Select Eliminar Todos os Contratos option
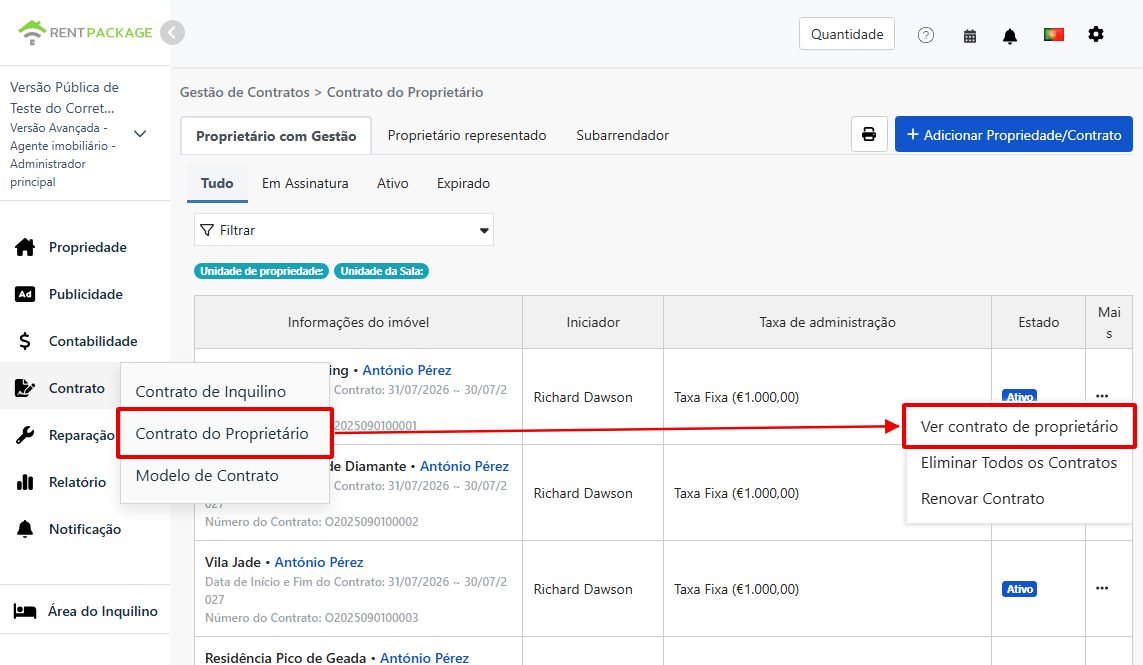Viewport: 1143px width, 665px height. [1019, 462]
